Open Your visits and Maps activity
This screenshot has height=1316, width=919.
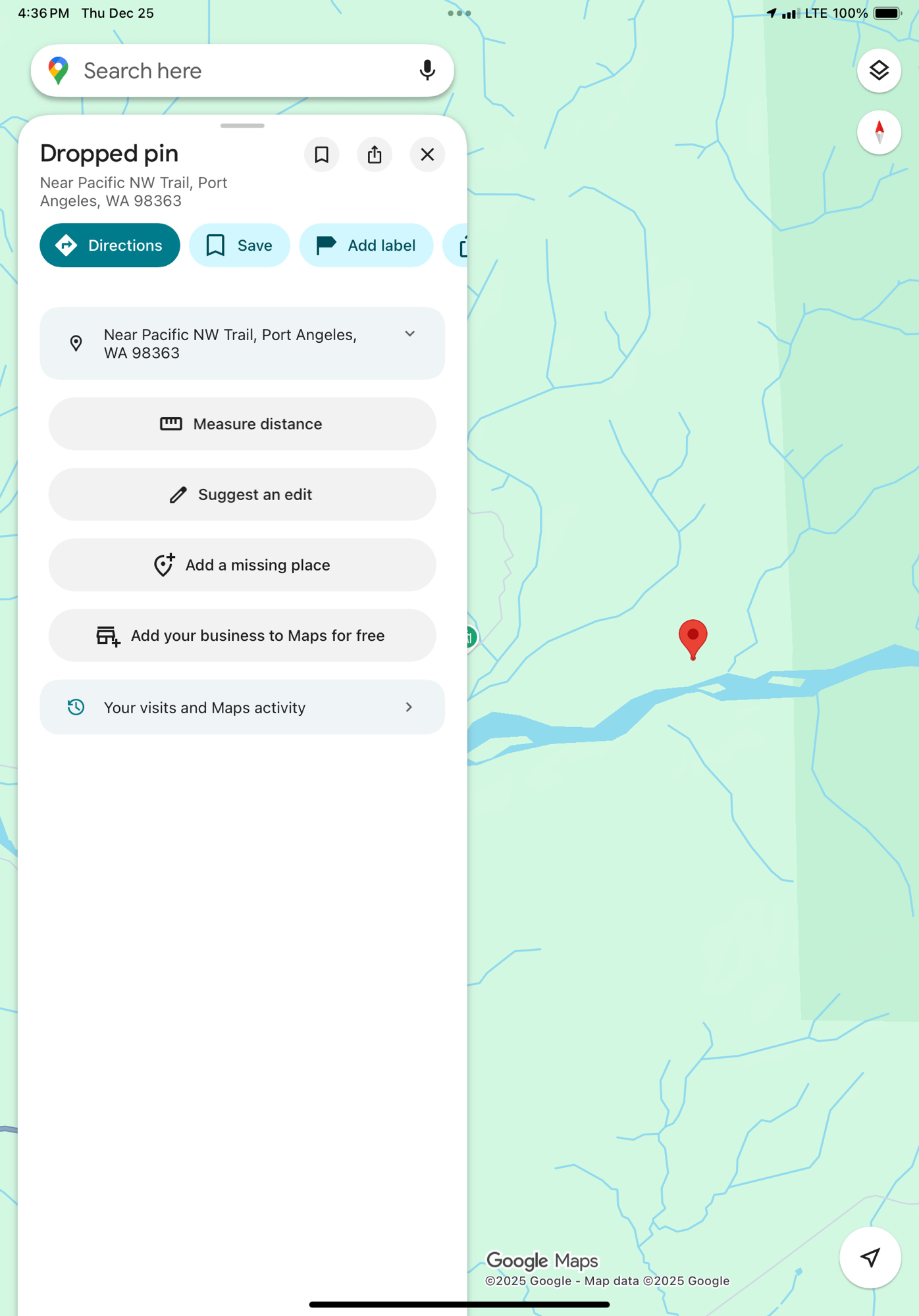[x=242, y=707]
